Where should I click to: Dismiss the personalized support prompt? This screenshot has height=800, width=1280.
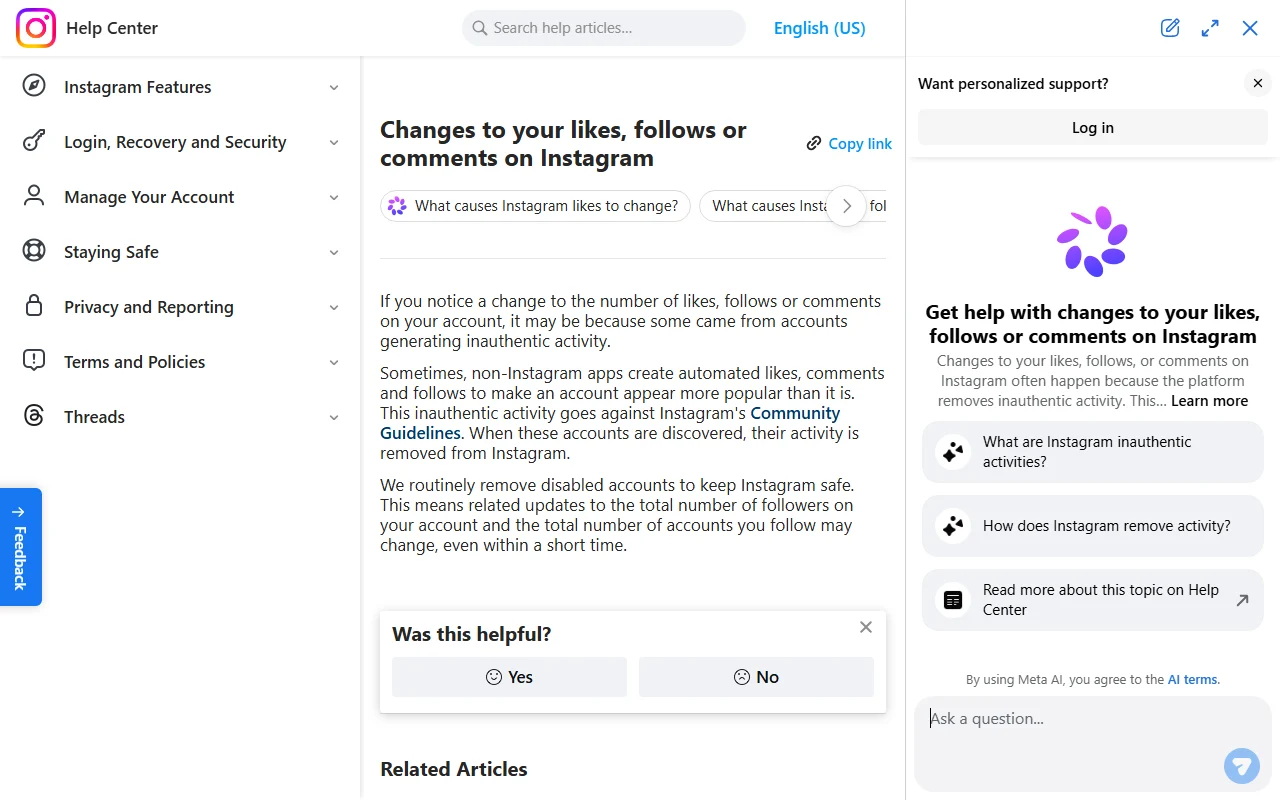pos(1258,83)
